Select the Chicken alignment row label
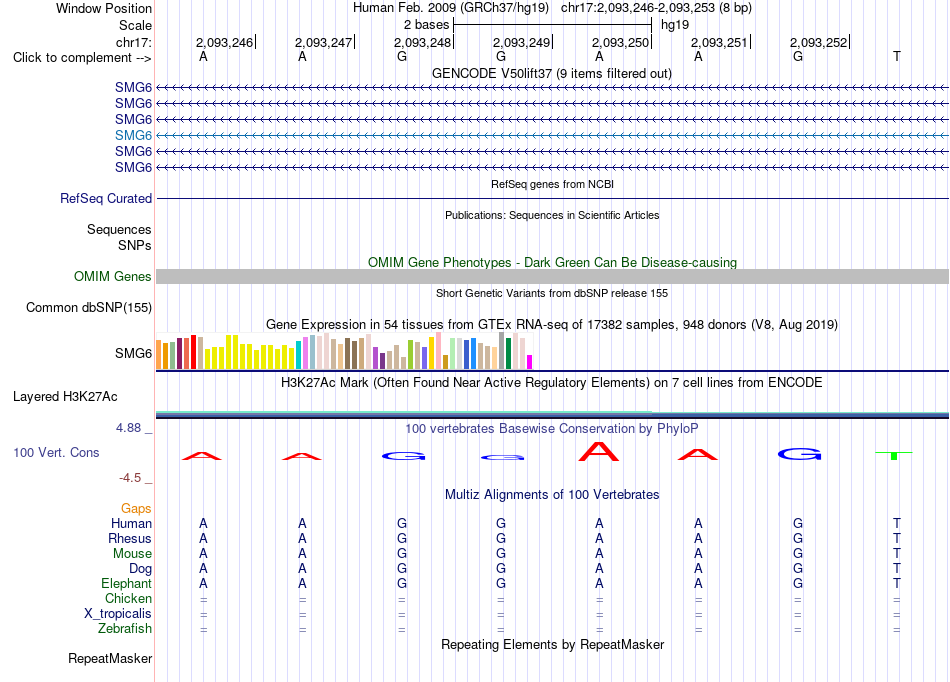The height and width of the screenshot is (682, 950). tap(128, 598)
